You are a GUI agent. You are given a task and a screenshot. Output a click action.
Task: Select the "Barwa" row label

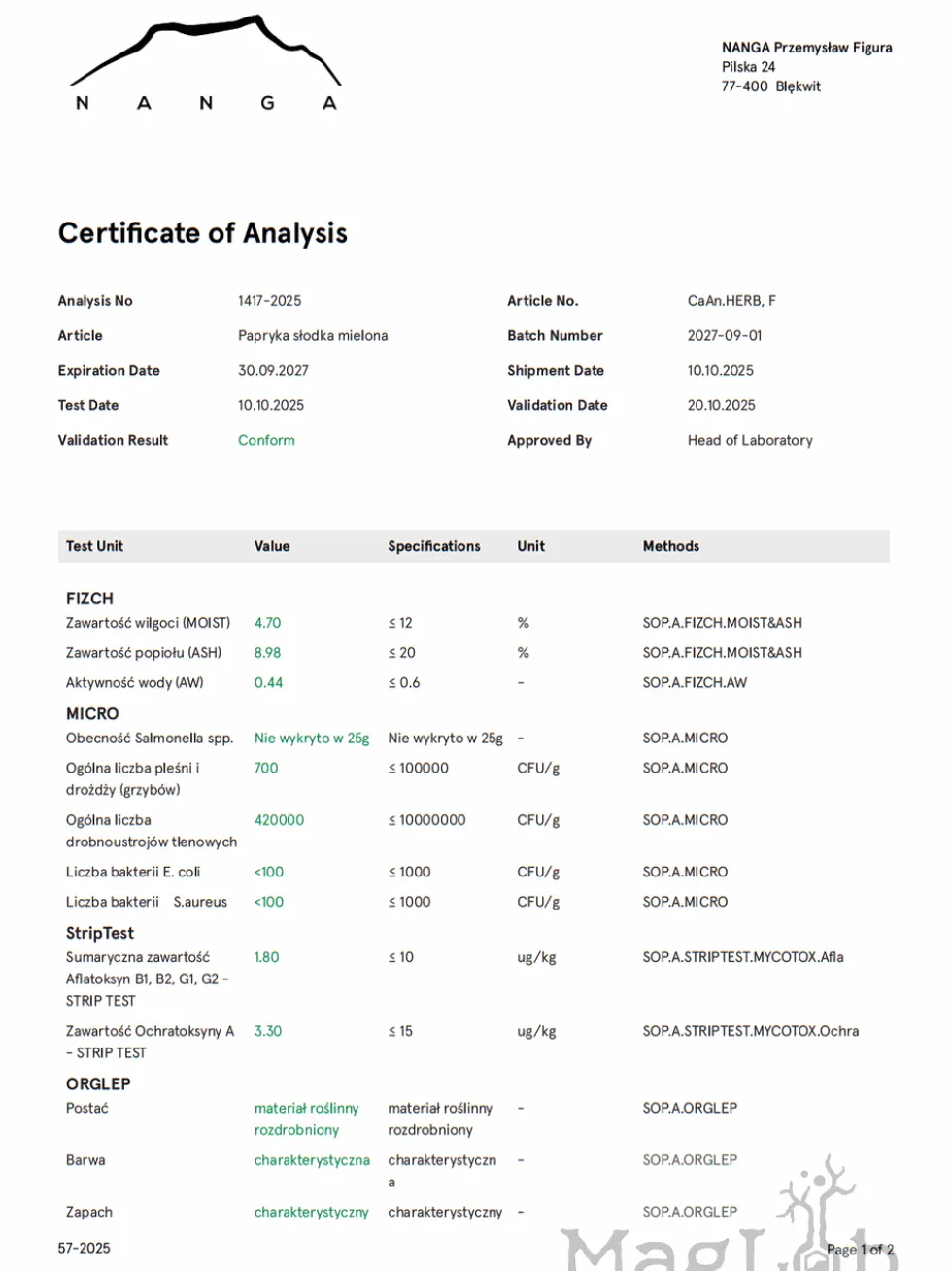pos(85,1161)
